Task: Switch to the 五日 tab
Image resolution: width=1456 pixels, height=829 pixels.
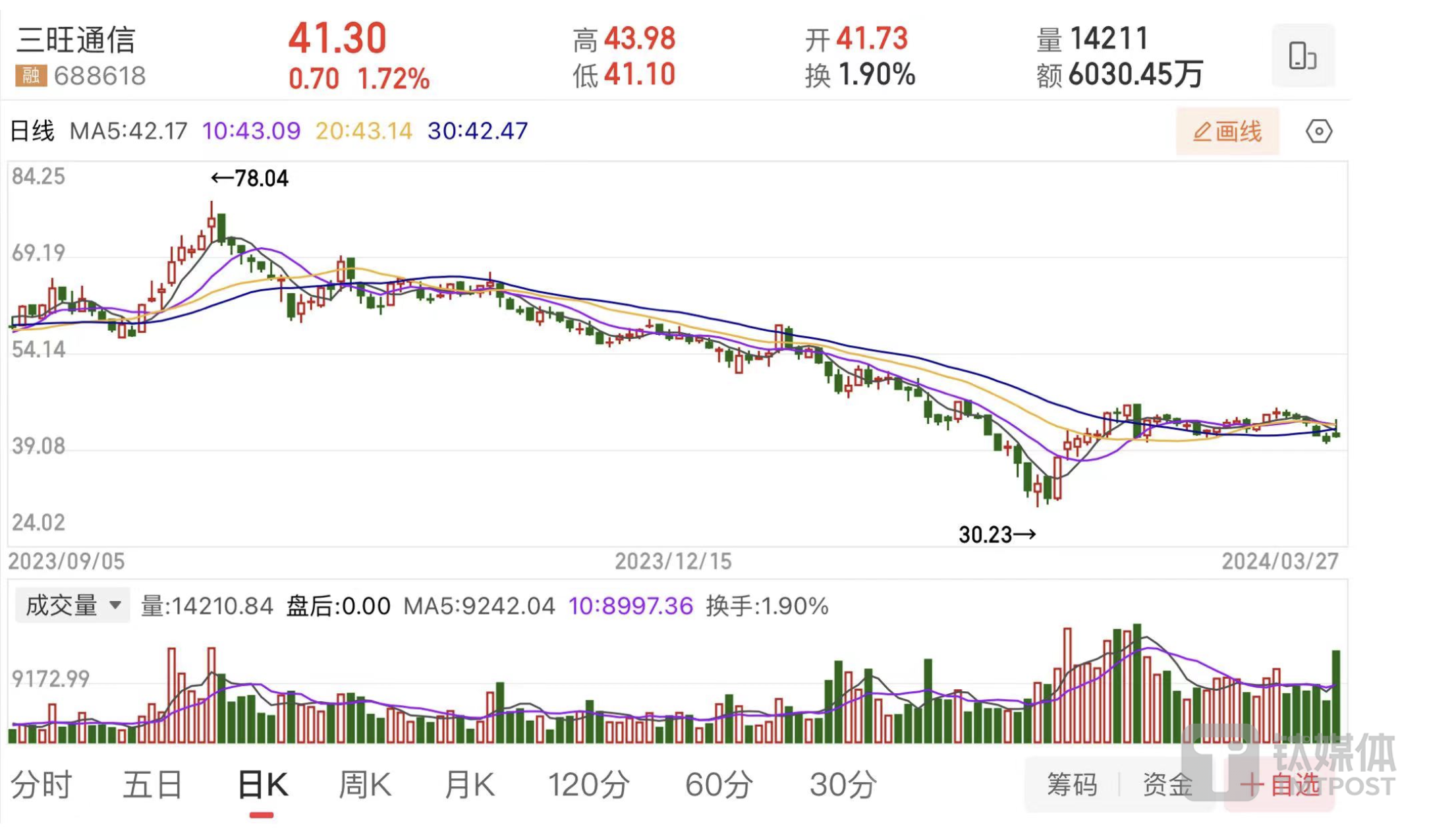Action: point(153,784)
